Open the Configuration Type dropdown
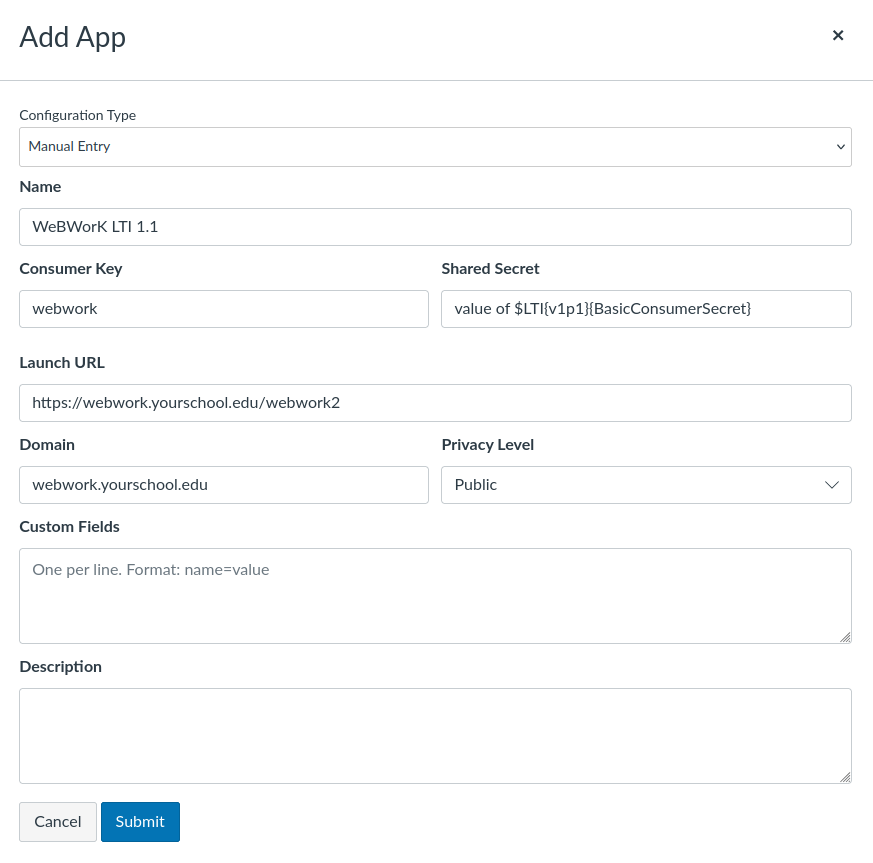 435,147
